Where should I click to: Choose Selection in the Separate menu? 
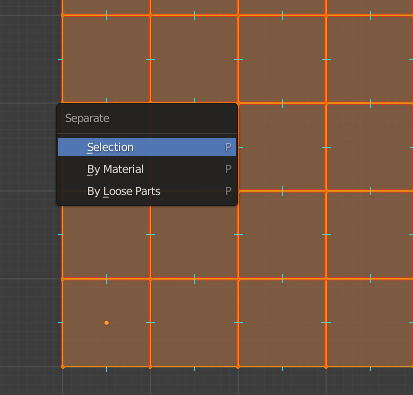pyautogui.click(x=147, y=147)
